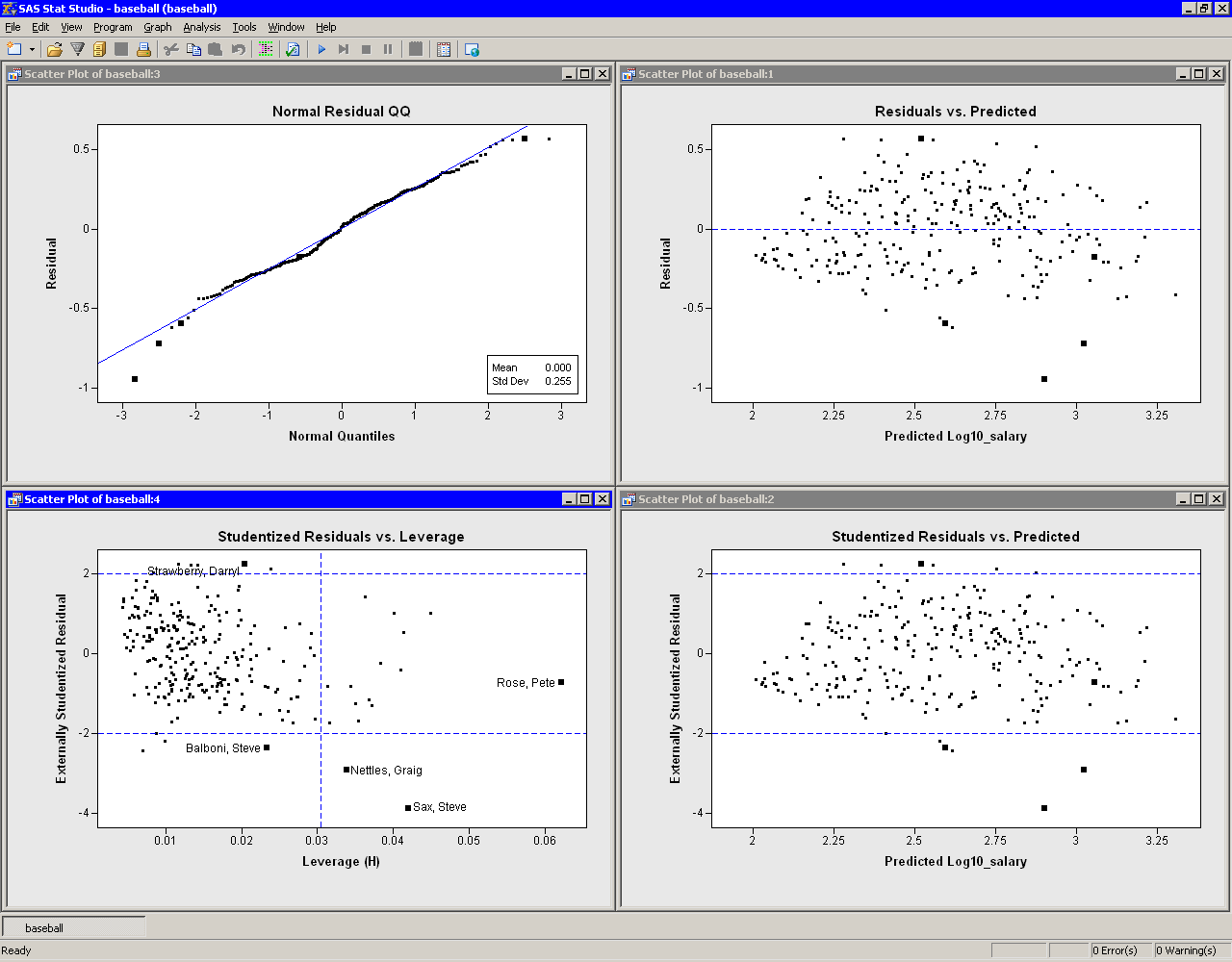The height and width of the screenshot is (962, 1232).
Task: Open the Edit menu
Action: 40,27
